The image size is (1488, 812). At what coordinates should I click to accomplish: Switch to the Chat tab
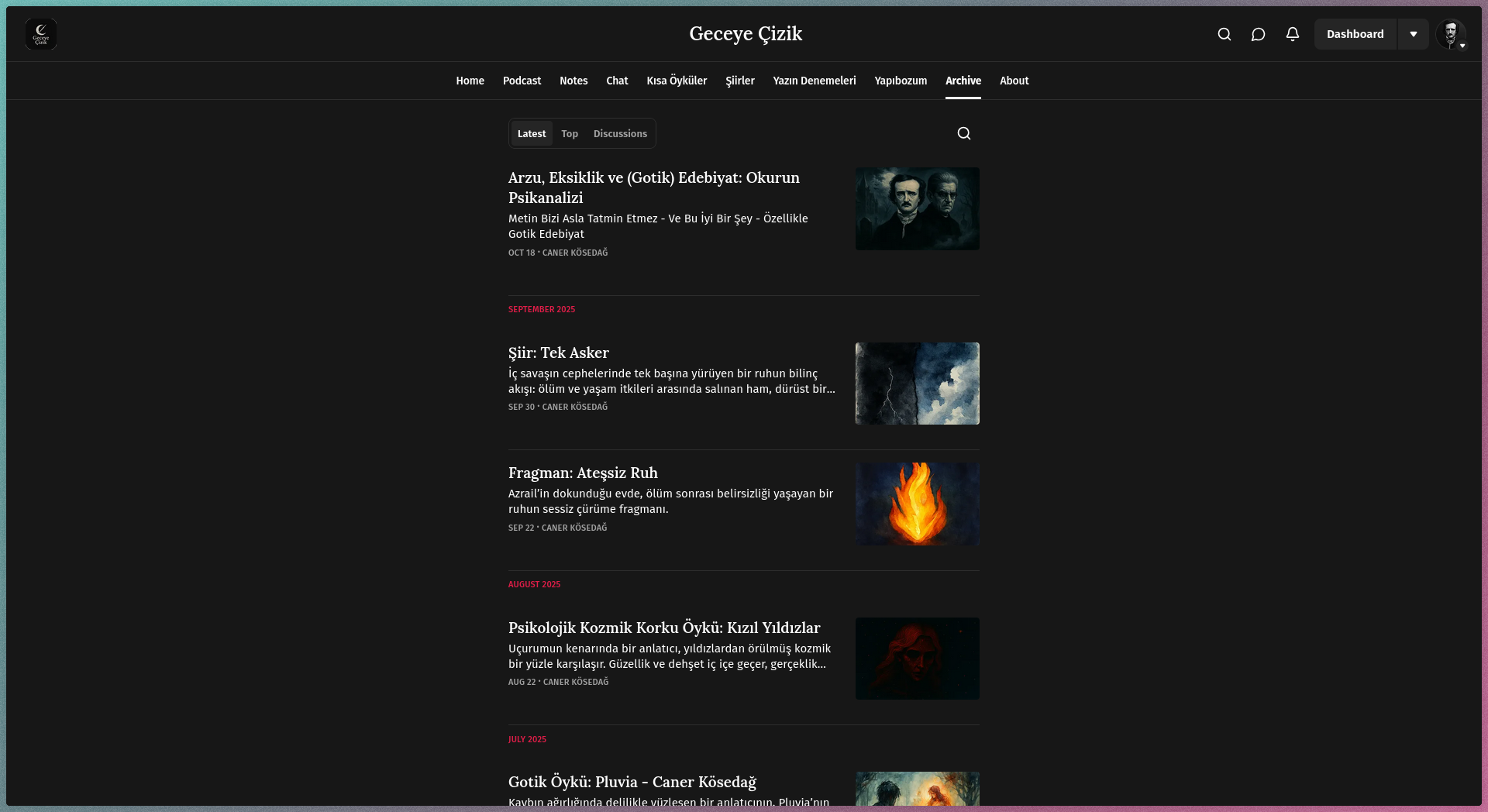617,81
